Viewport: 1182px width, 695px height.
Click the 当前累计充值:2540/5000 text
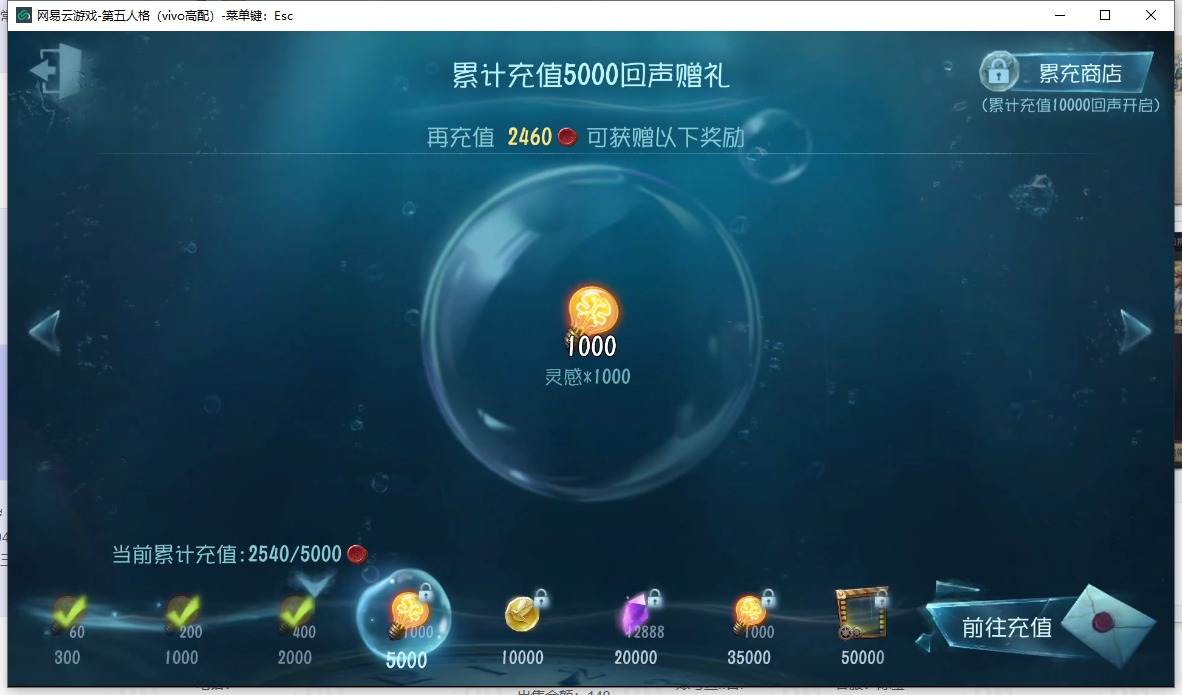[227, 554]
